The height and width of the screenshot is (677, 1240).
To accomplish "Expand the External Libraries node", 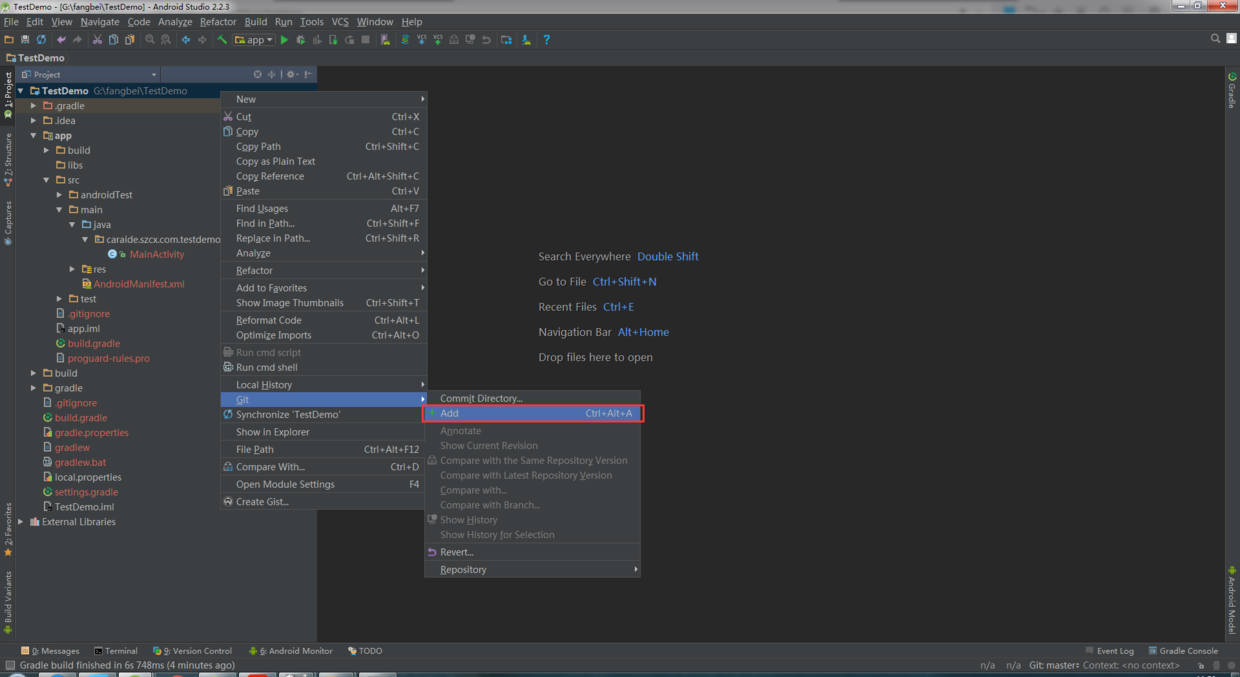I will coord(21,522).
